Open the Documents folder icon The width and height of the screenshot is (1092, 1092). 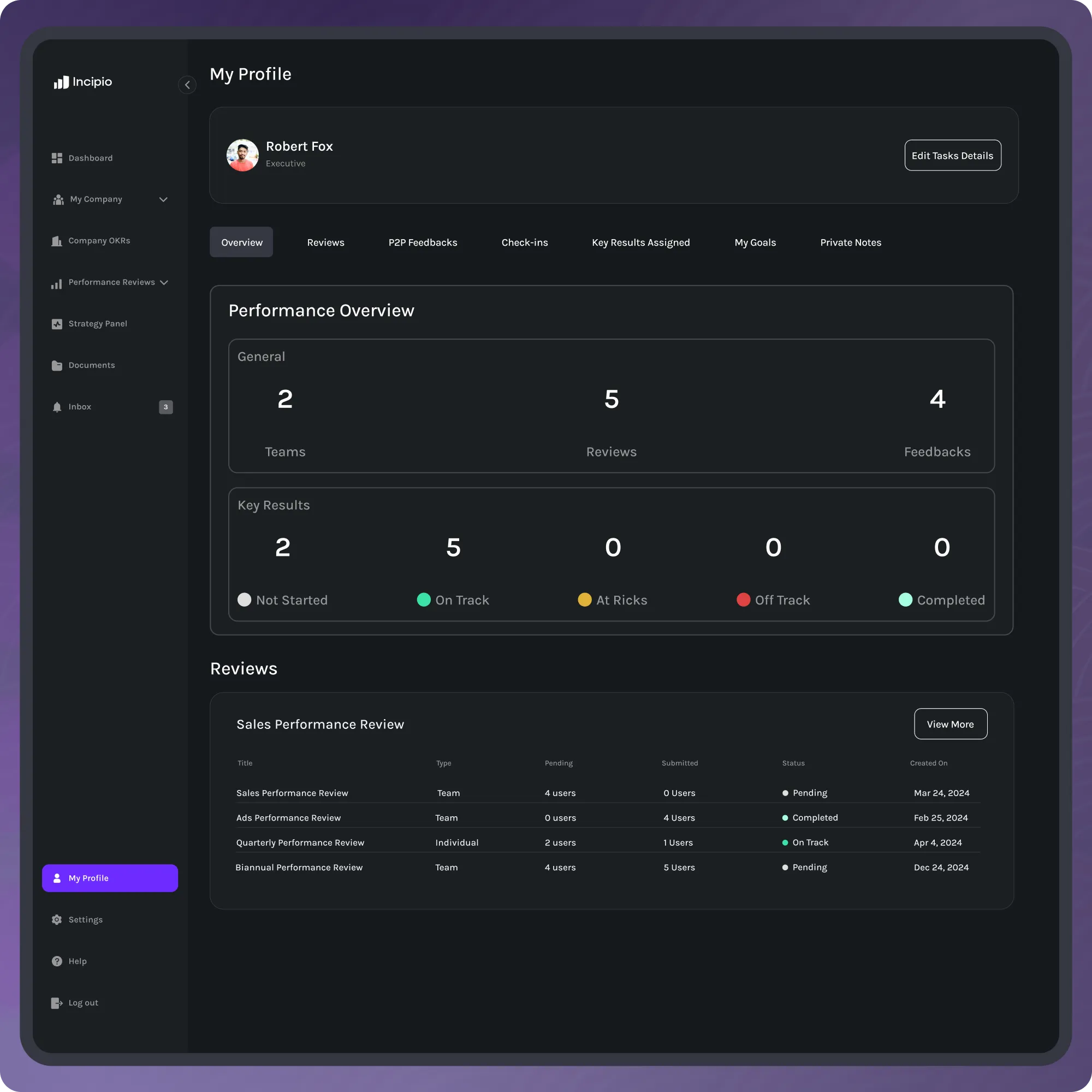[x=57, y=366]
